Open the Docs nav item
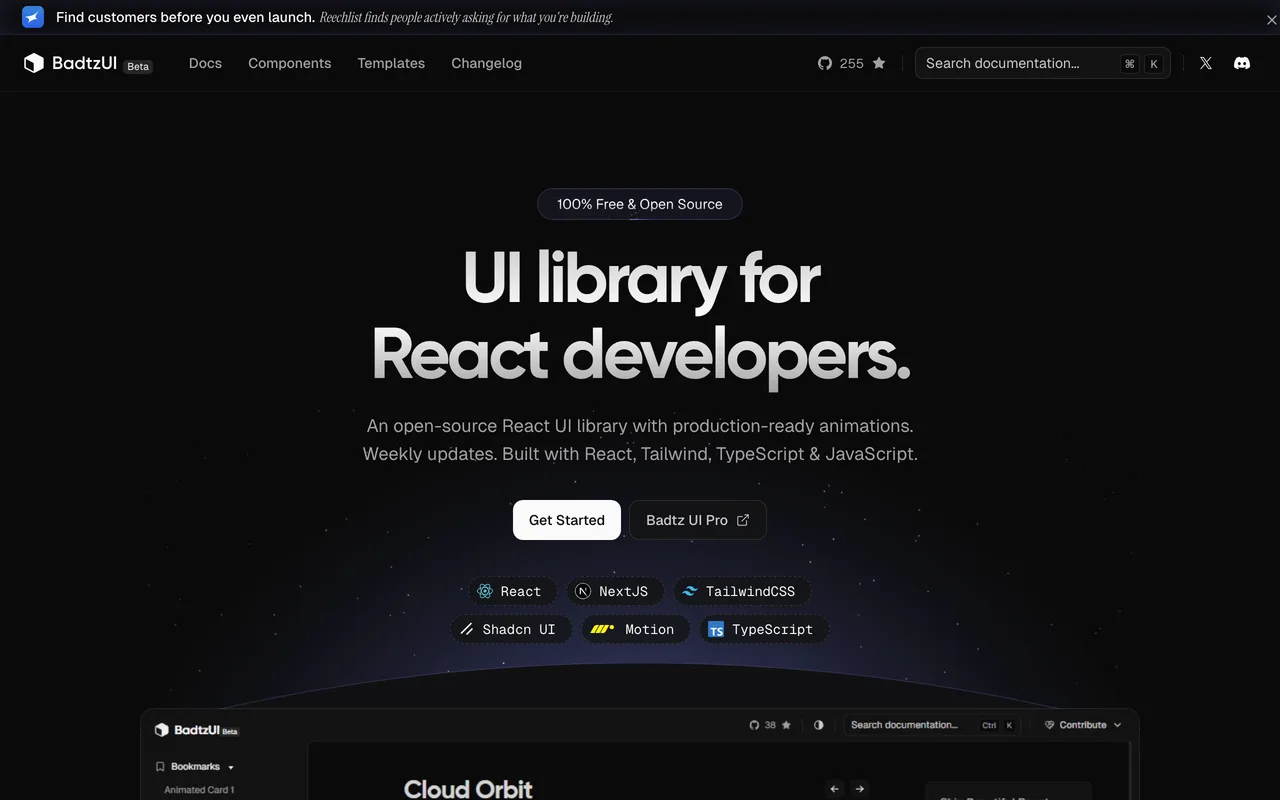The height and width of the screenshot is (800, 1280). (205, 63)
